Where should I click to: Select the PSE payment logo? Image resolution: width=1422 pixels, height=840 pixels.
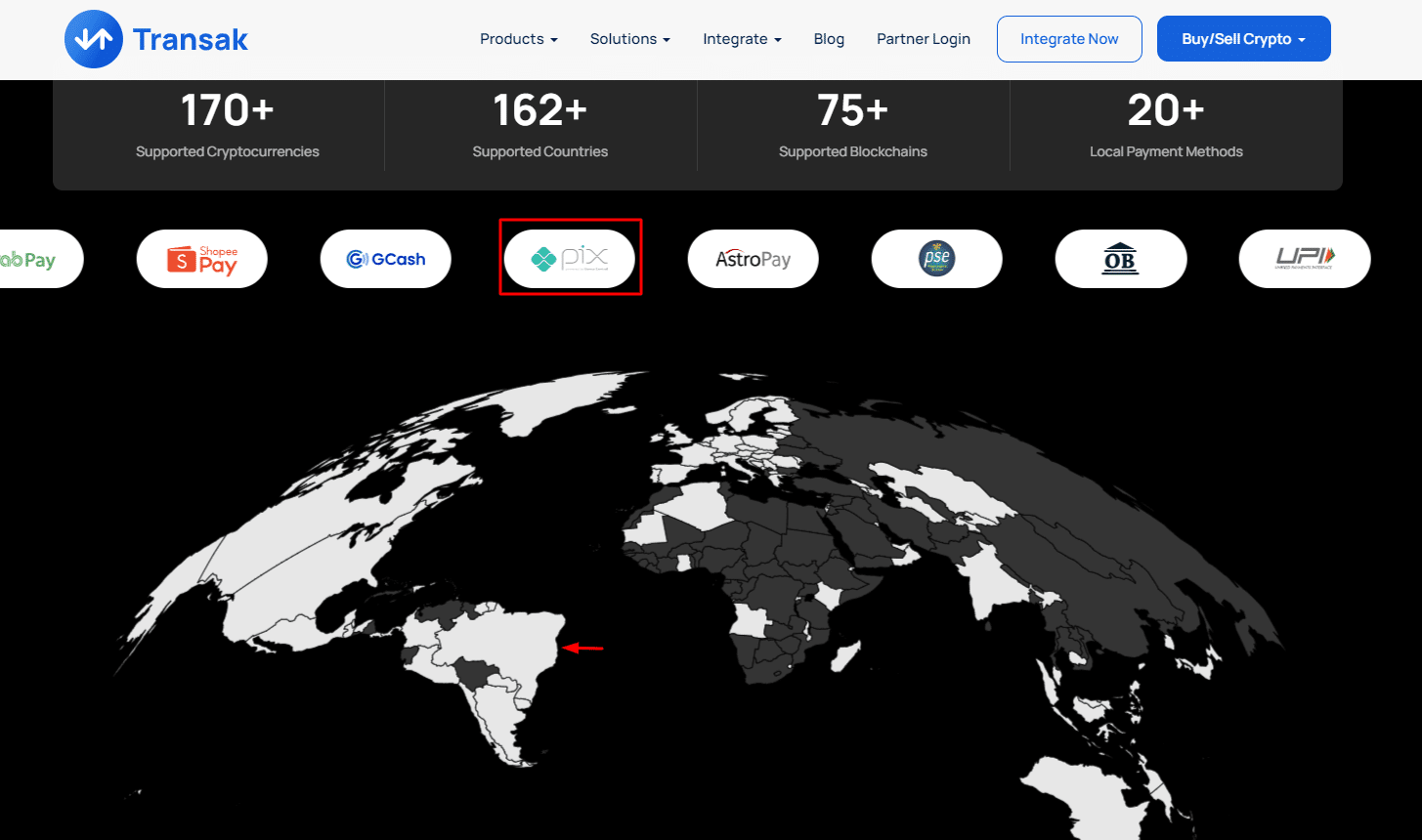[x=937, y=259]
